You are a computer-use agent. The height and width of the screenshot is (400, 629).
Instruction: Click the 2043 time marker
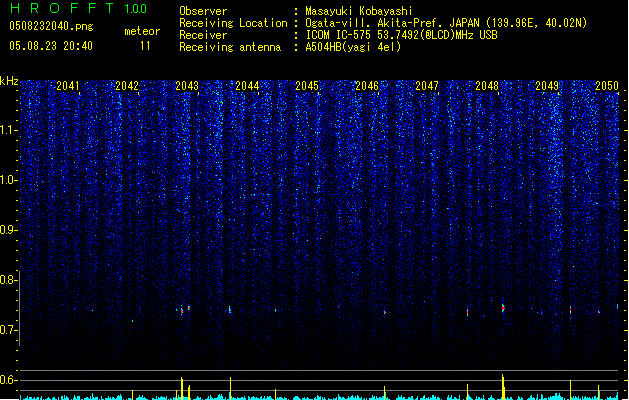click(x=187, y=86)
